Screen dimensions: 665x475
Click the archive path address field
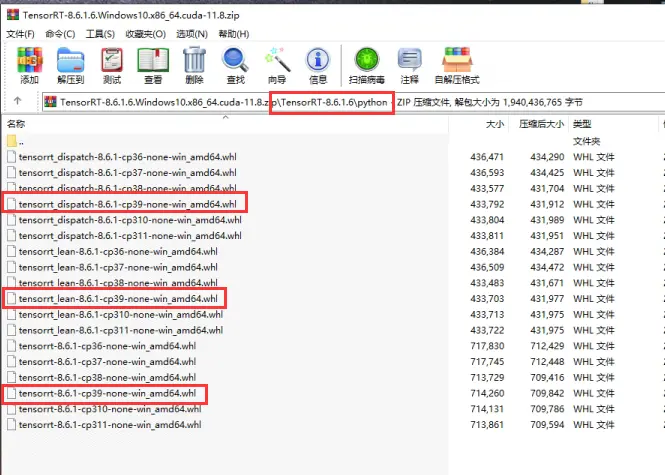(x=354, y=102)
